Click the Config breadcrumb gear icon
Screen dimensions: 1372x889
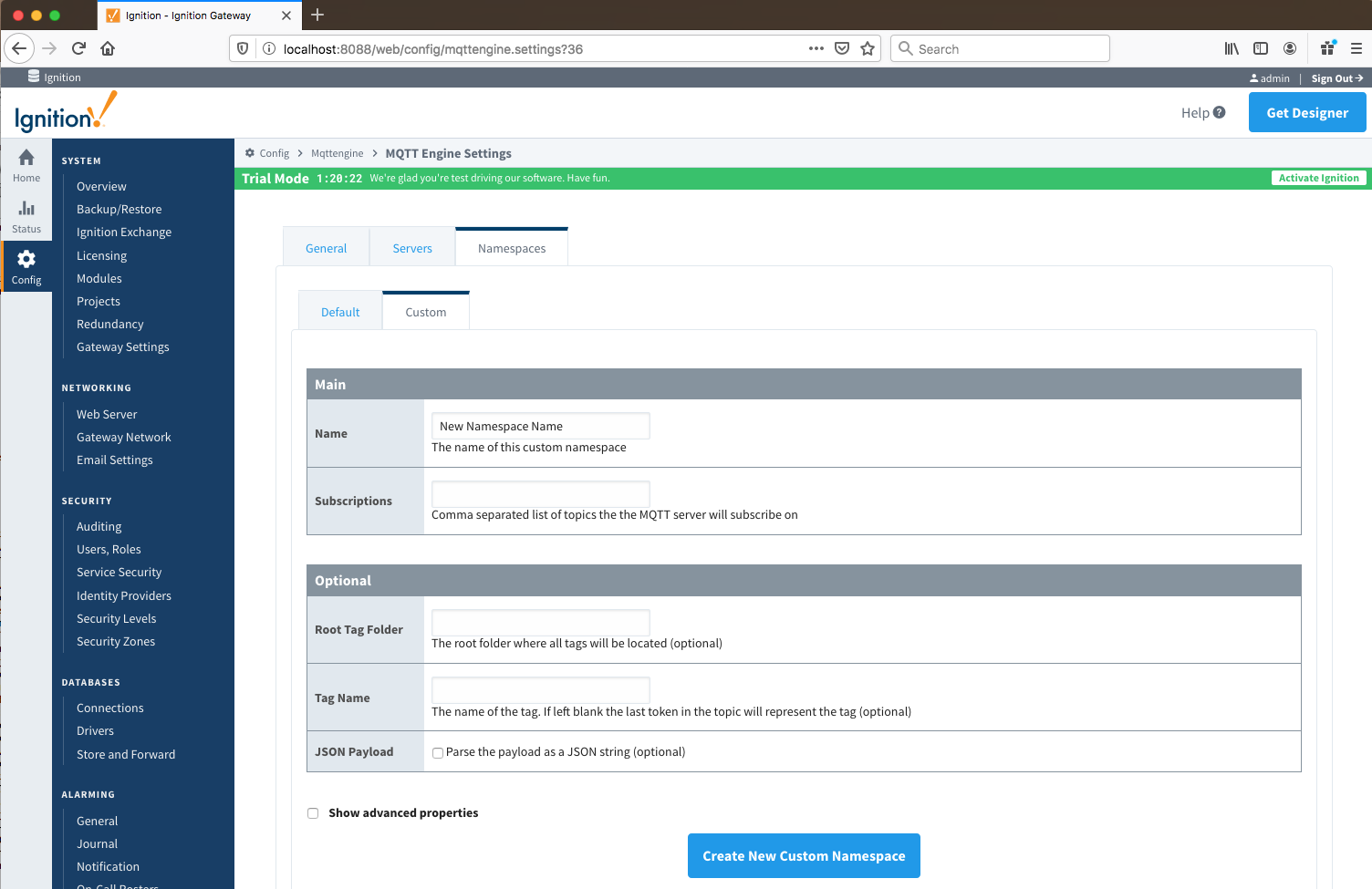(250, 153)
